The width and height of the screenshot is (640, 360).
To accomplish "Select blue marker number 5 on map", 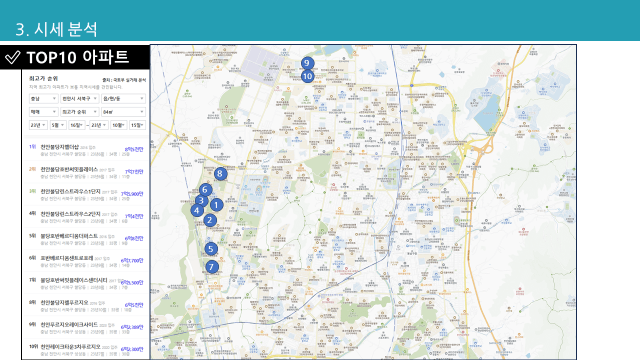I will coord(211,249).
